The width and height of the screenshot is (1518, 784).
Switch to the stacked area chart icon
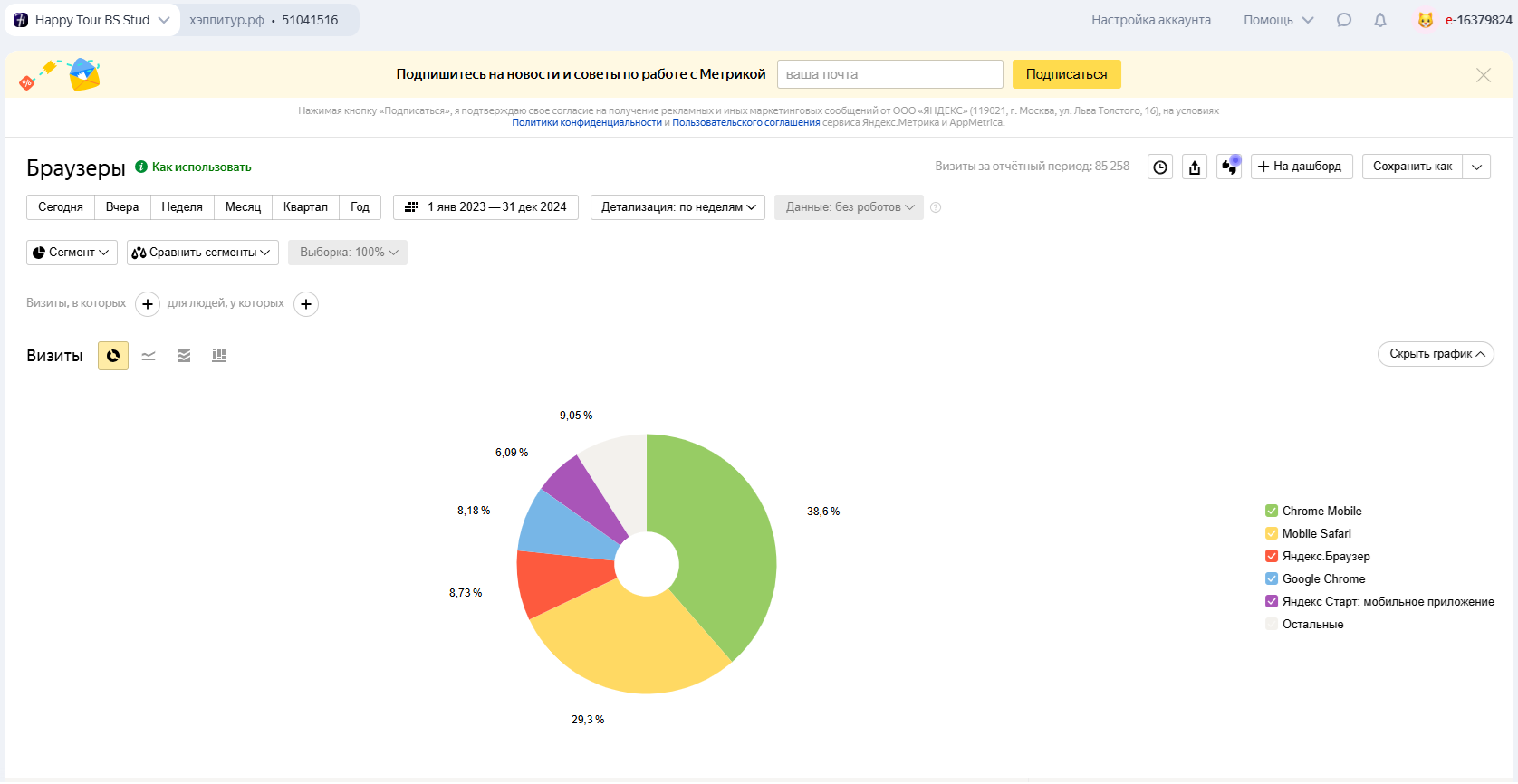click(184, 356)
